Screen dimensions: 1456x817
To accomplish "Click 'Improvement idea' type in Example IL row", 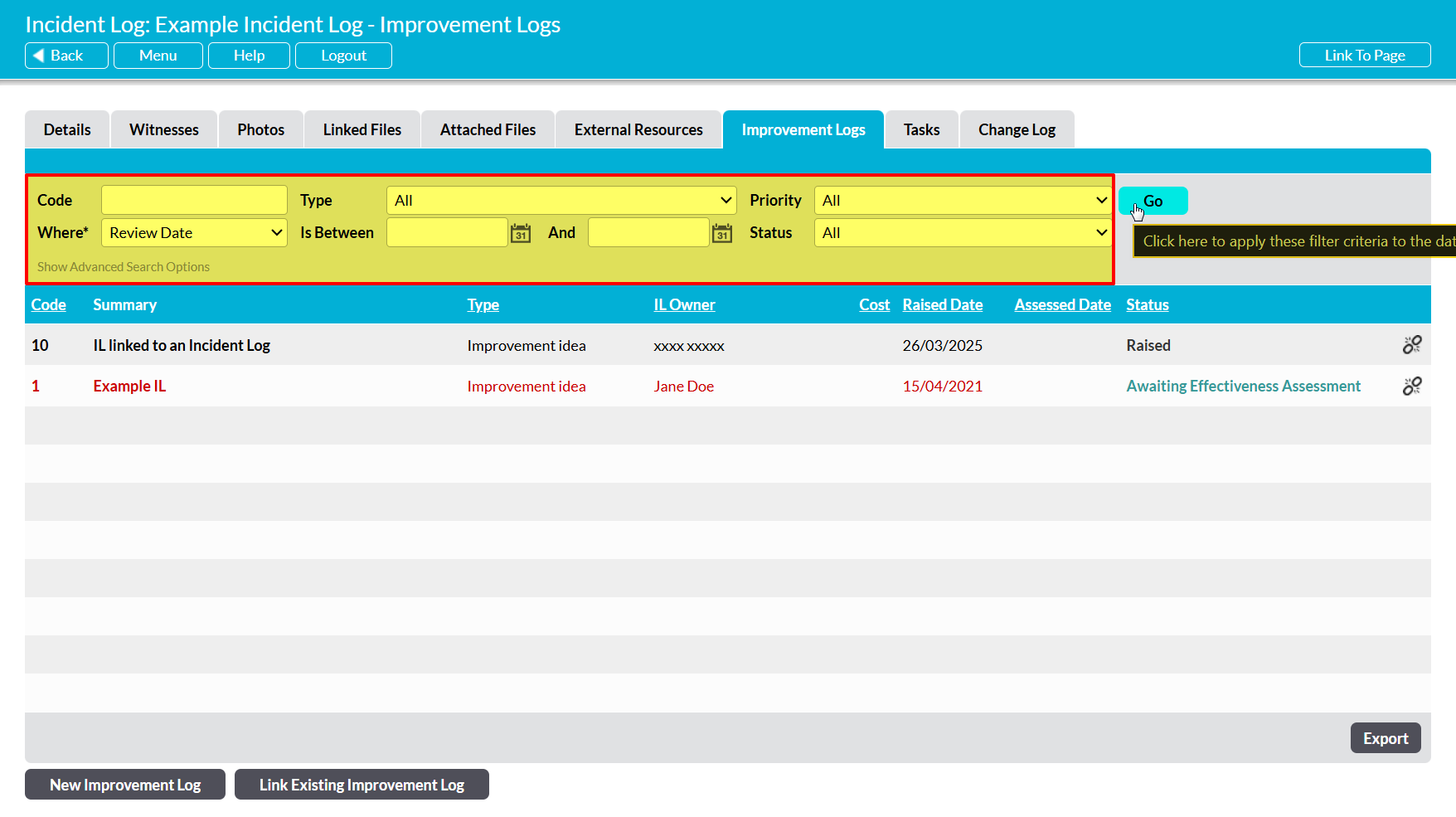I will (x=527, y=386).
